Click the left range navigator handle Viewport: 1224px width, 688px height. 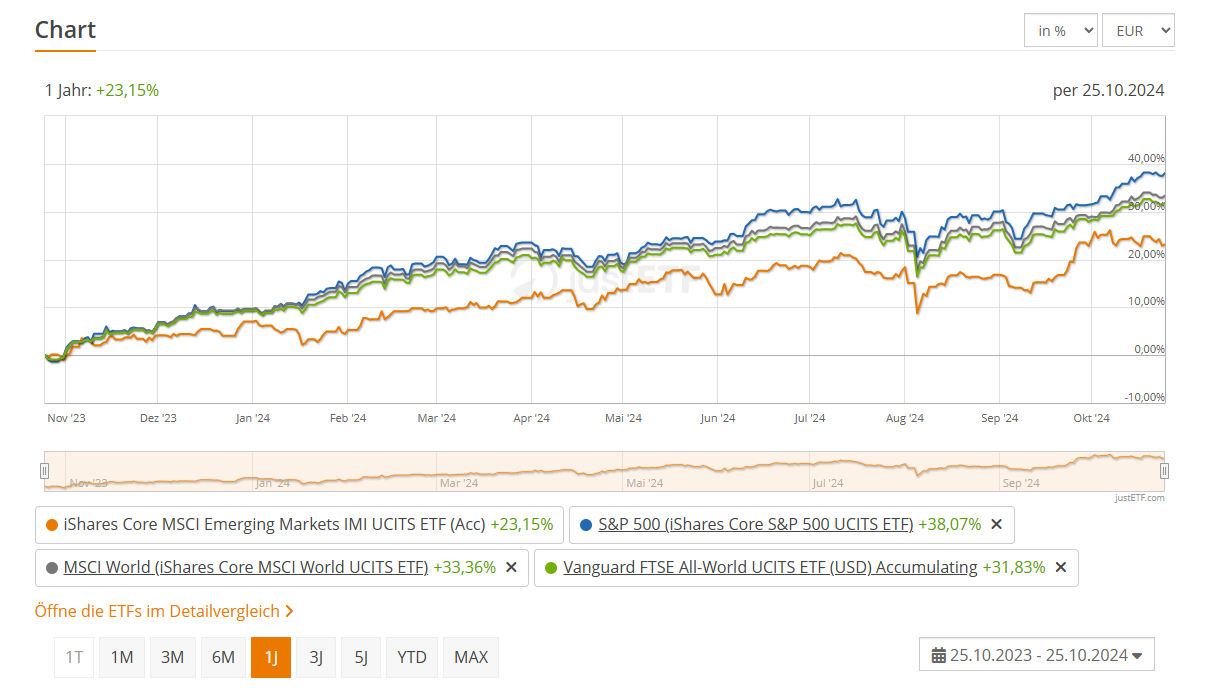44,470
